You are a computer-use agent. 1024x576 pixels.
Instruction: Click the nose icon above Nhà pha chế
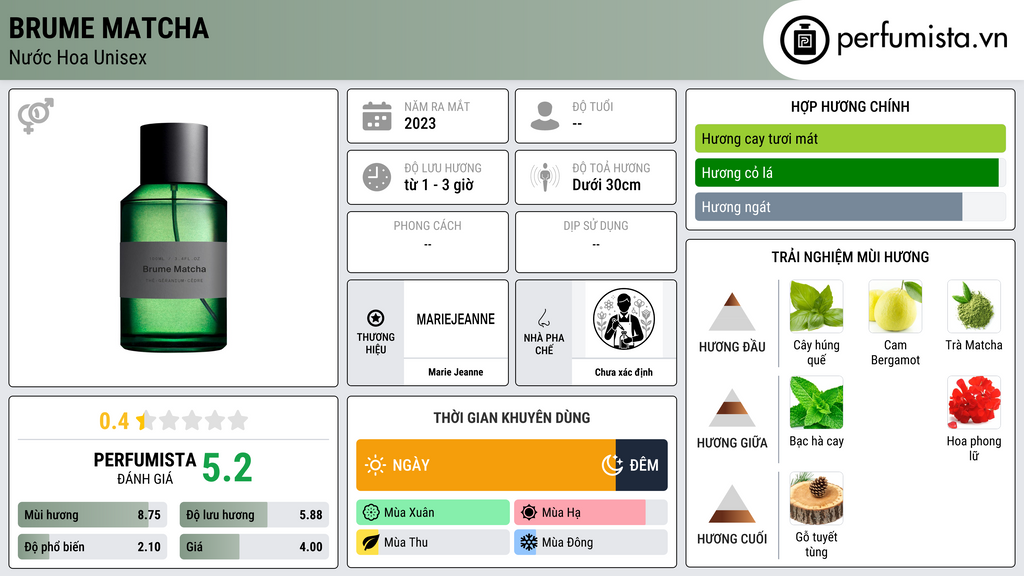543,318
